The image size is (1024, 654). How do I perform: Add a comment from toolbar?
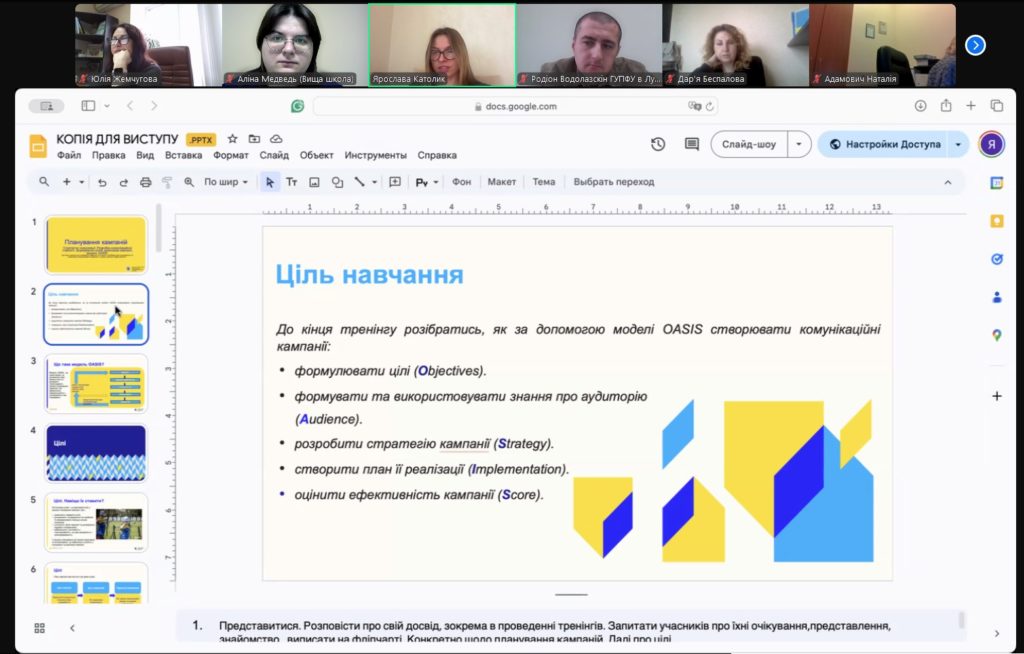[395, 182]
